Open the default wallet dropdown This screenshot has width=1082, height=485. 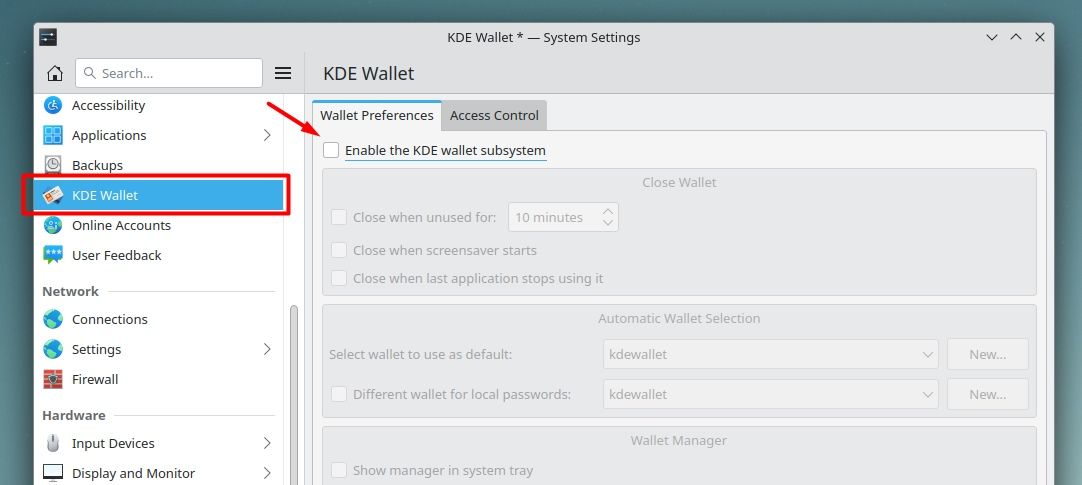(770, 354)
